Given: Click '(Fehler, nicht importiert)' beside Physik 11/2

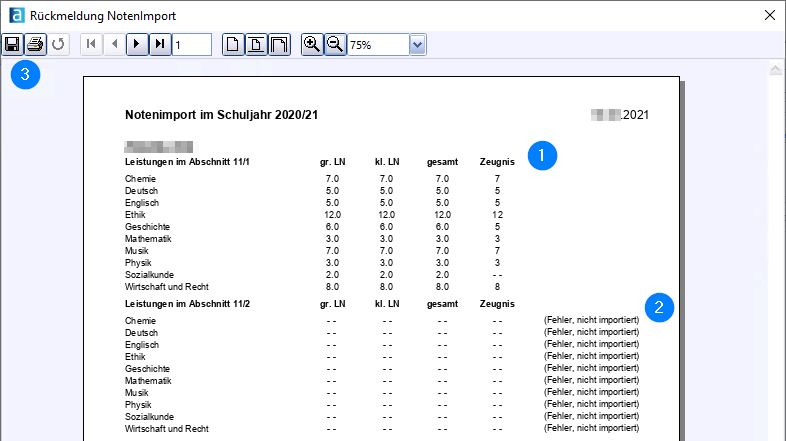Looking at the screenshot, I should (592, 404).
